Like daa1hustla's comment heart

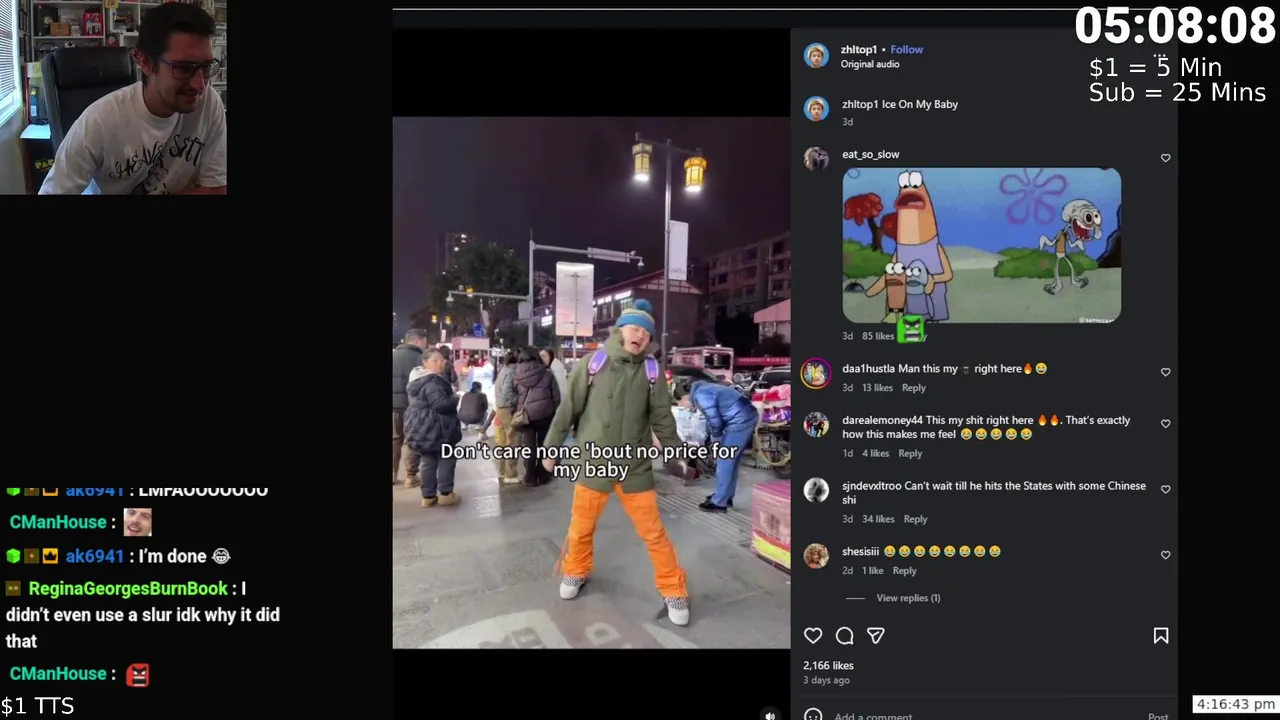pos(1165,372)
